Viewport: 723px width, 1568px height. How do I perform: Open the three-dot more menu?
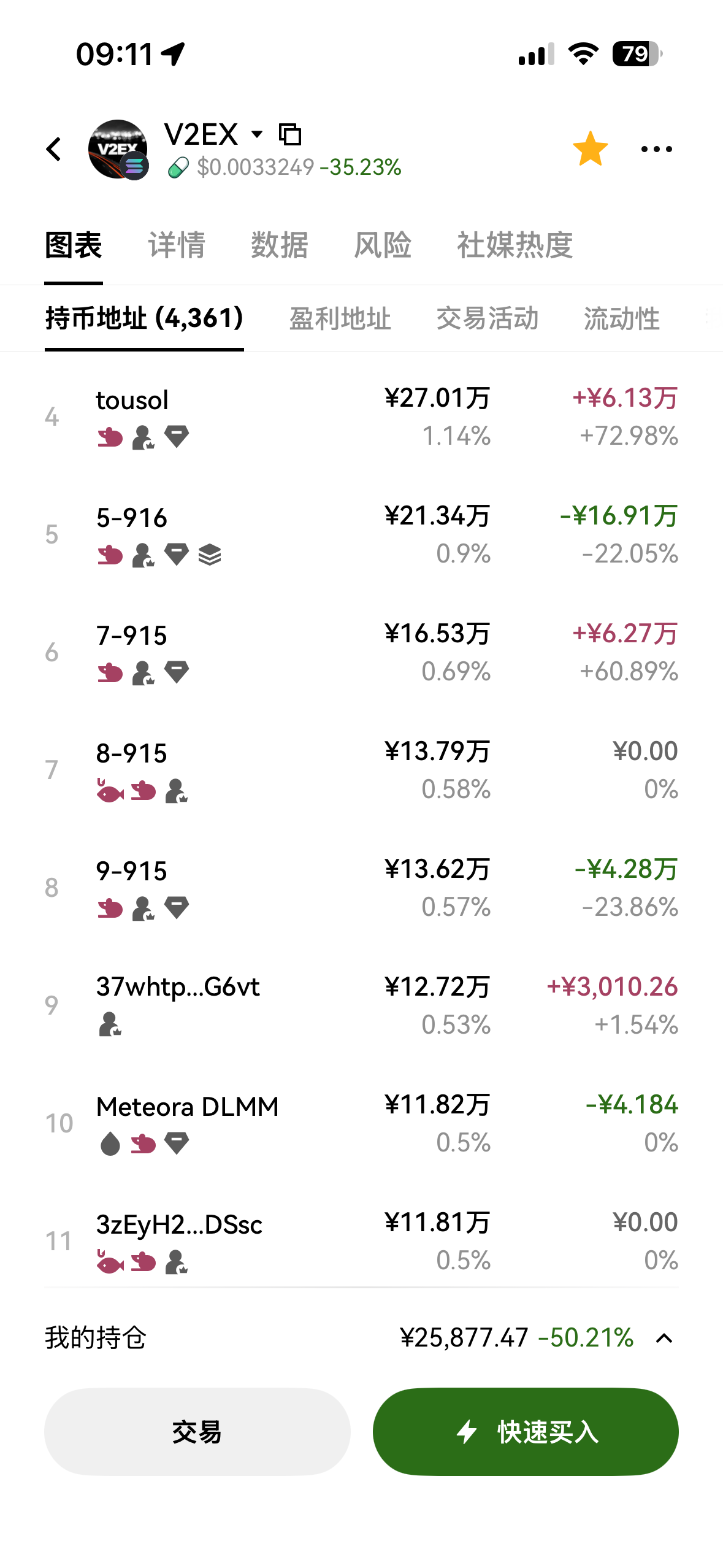(x=656, y=149)
